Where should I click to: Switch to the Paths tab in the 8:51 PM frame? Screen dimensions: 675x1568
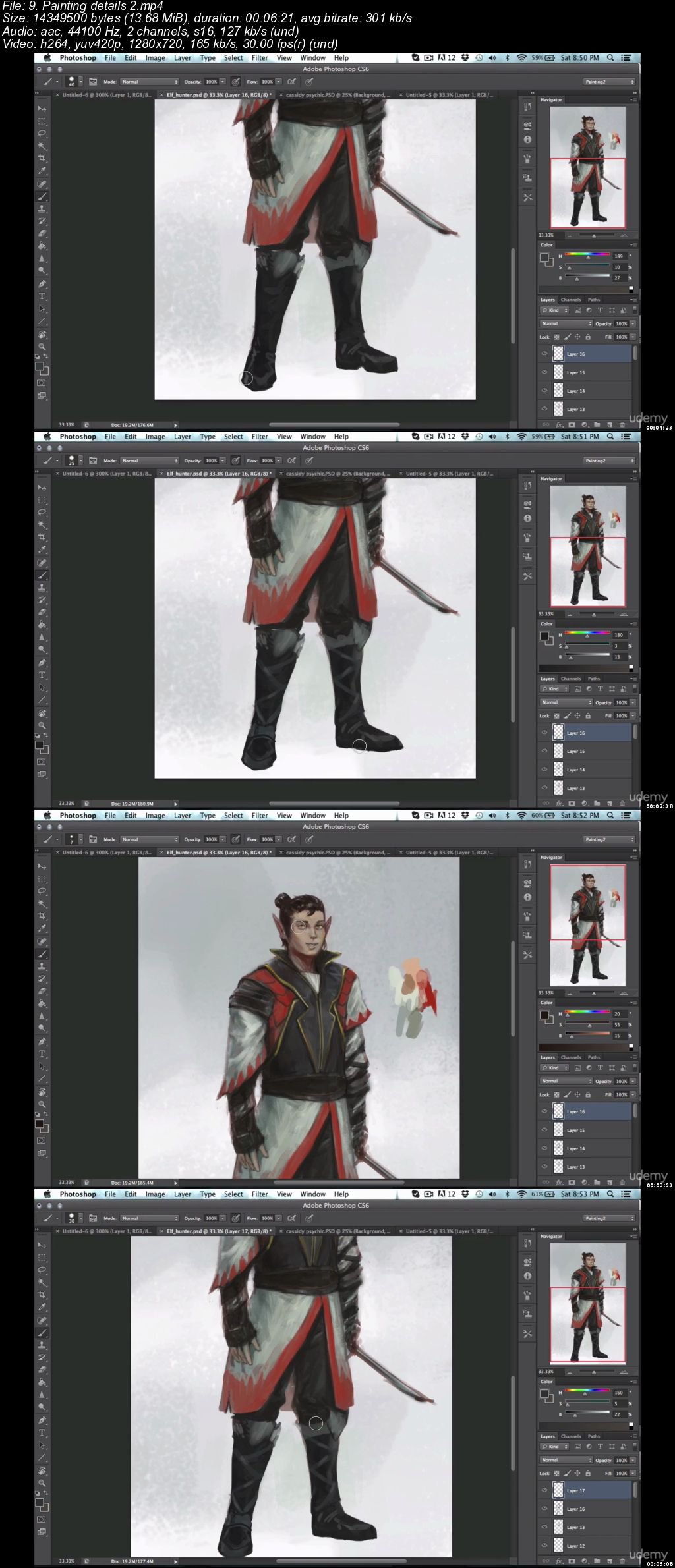(594, 679)
